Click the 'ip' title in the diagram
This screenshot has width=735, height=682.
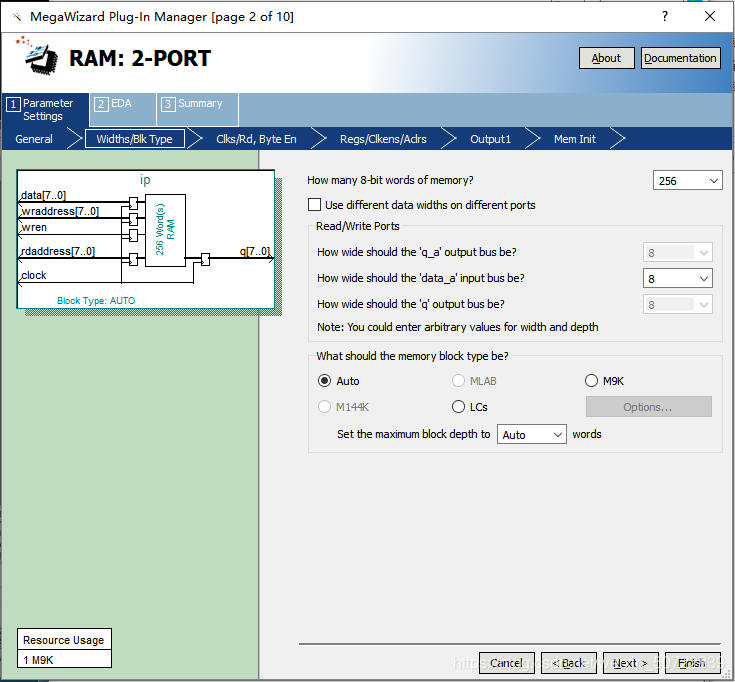coord(145,180)
